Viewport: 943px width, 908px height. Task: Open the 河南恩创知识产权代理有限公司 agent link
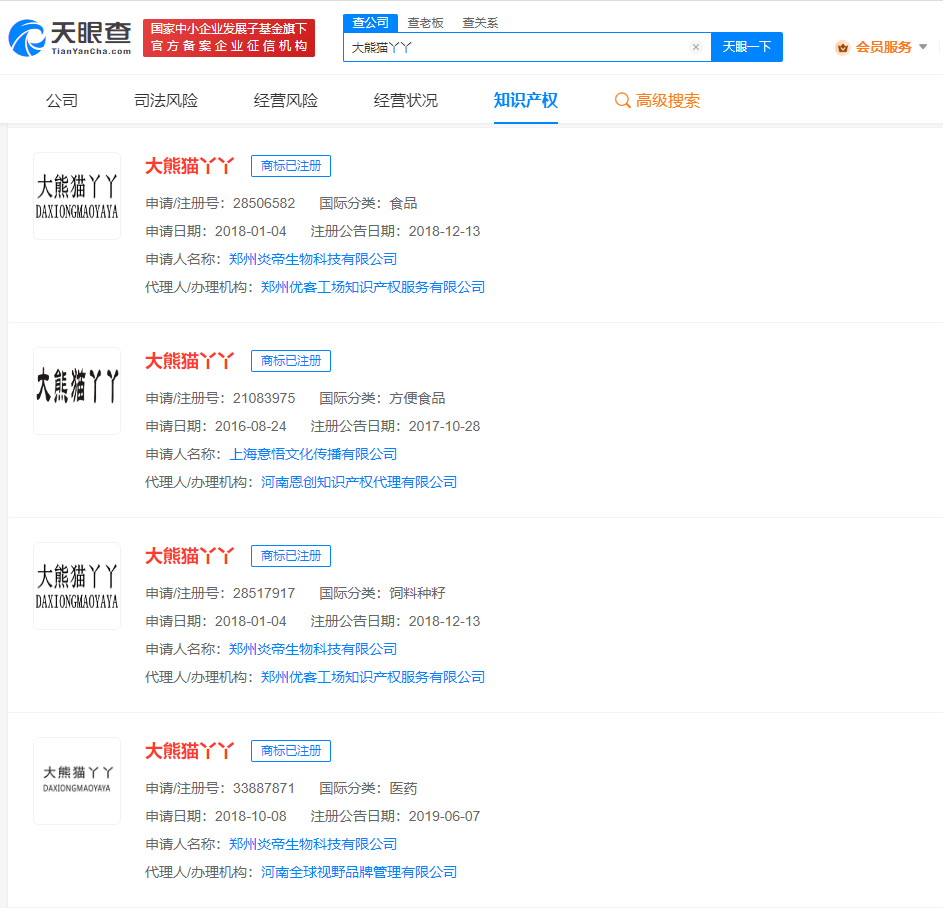point(359,482)
